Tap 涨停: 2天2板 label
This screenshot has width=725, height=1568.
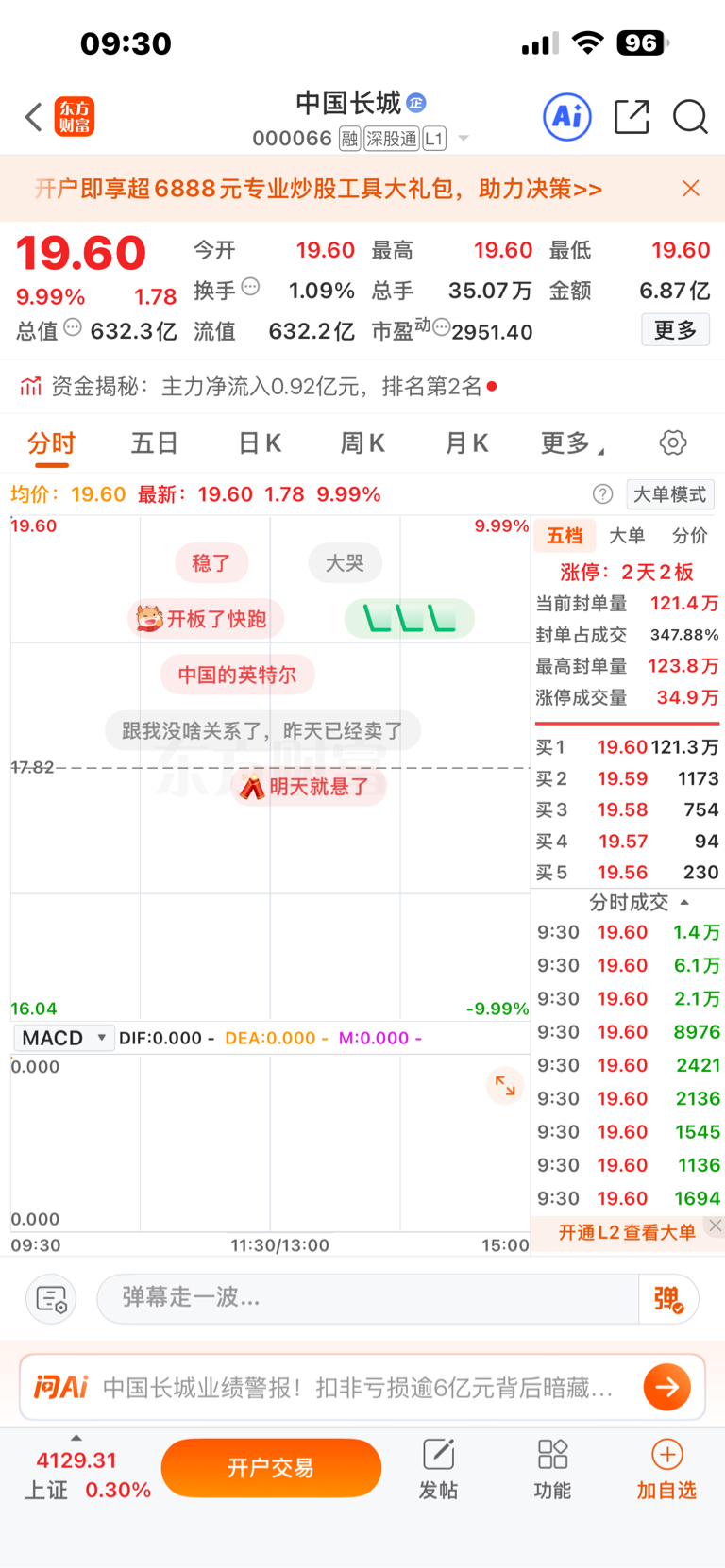[x=627, y=572]
